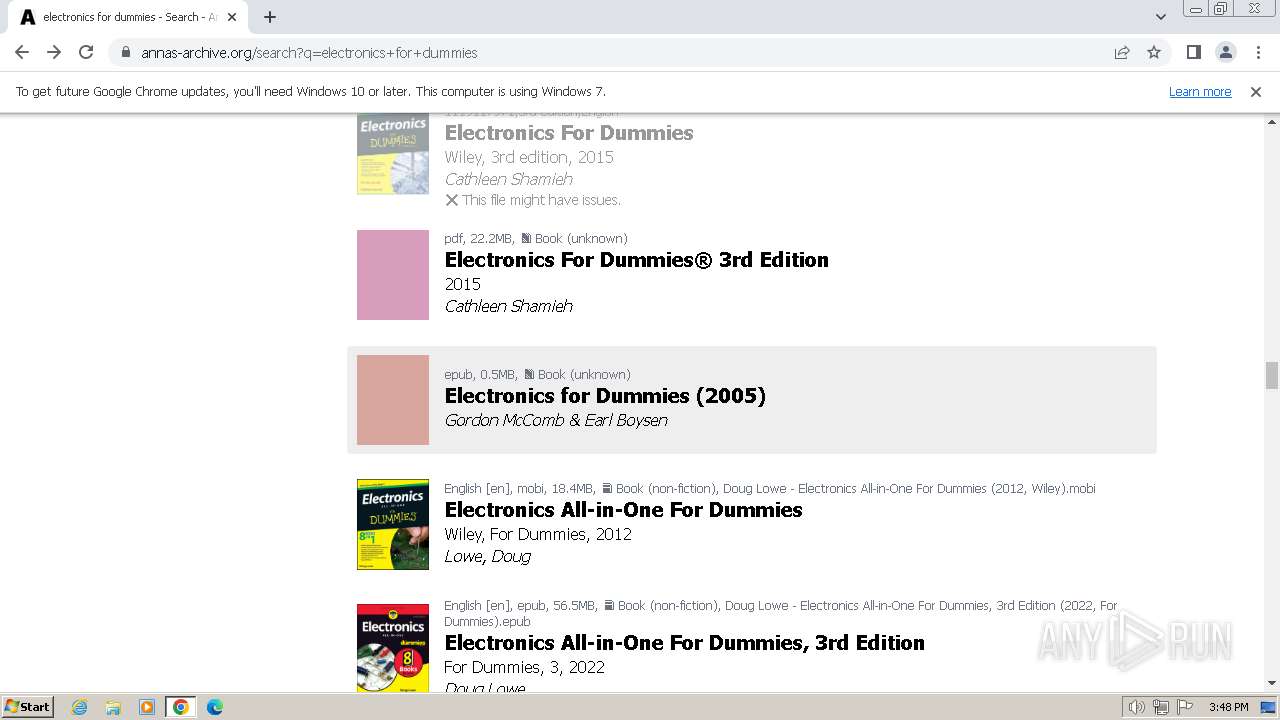Go back to the previous page
This screenshot has height=720, width=1280.
pos(22,52)
